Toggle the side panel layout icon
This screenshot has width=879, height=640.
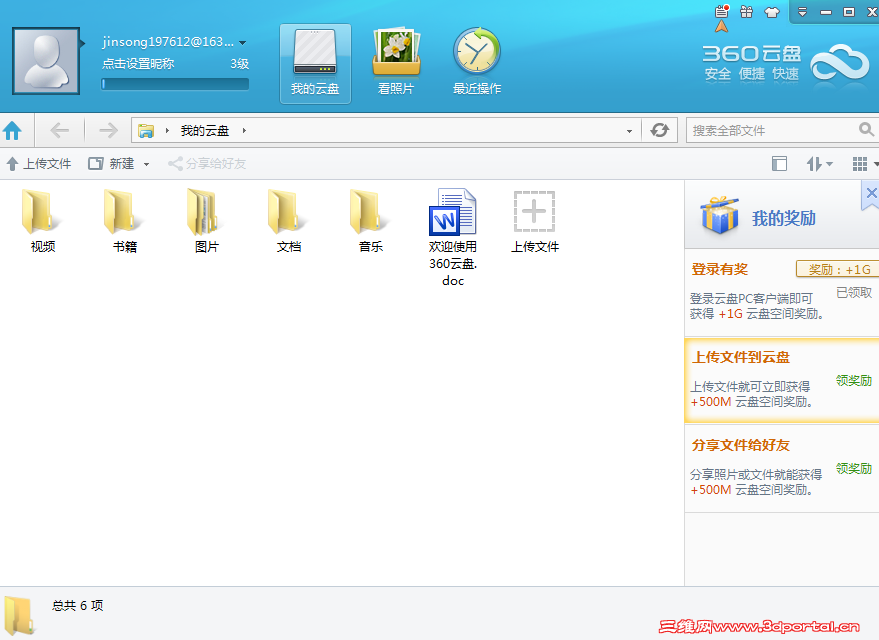[779, 164]
